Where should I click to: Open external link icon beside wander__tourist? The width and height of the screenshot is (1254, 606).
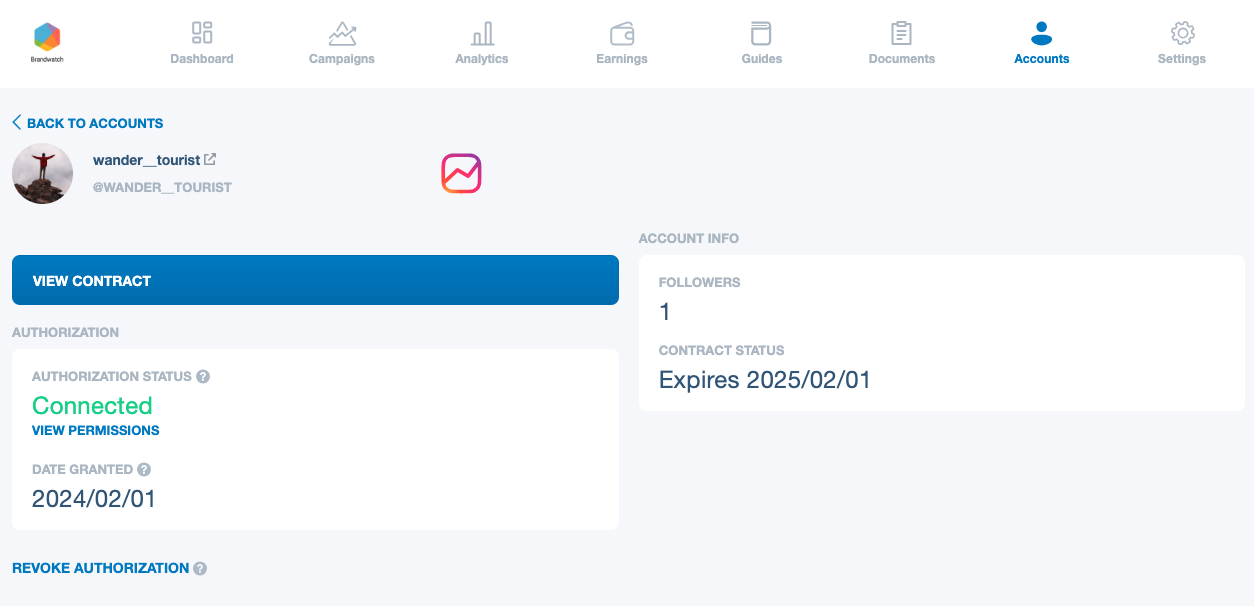tap(210, 159)
